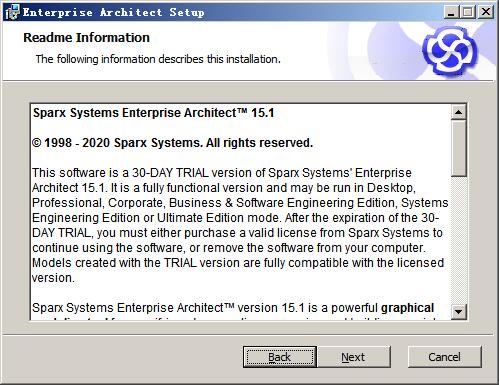
Task: Click 'Sparx Systems Enterprise Architect™ 15.1' title line
Action: tap(153, 113)
